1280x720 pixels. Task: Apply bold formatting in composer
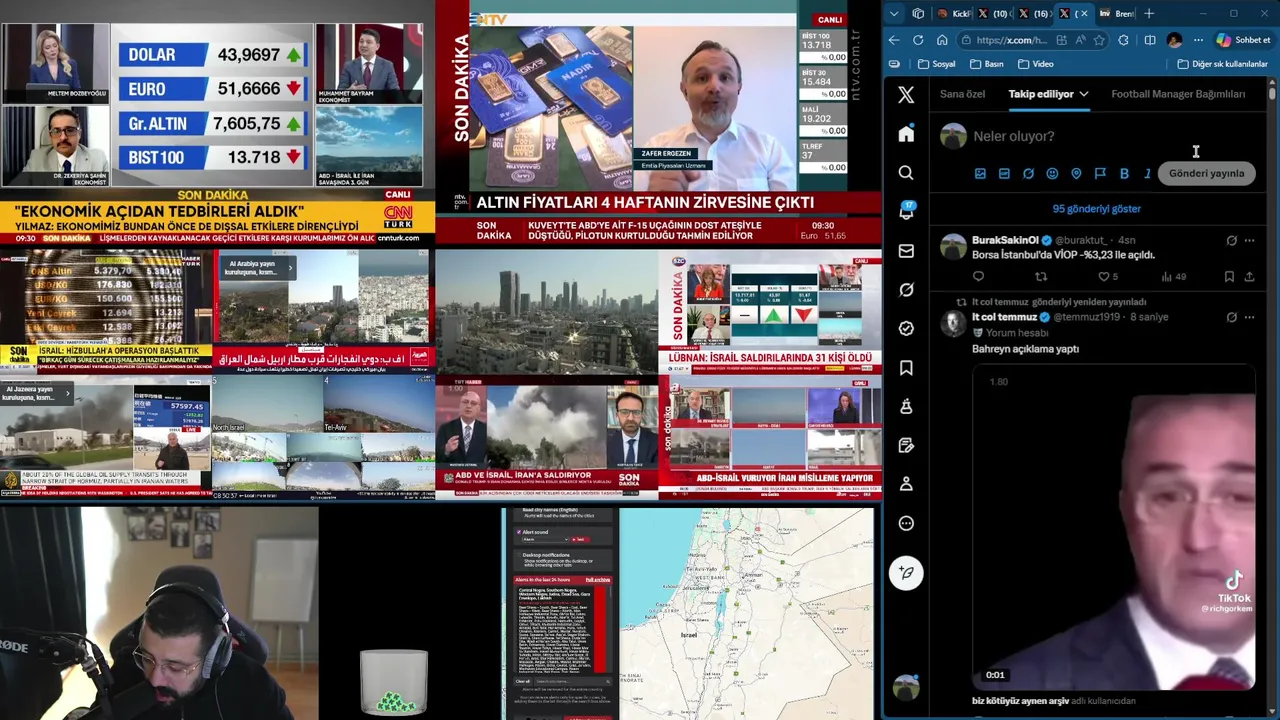coord(1124,173)
